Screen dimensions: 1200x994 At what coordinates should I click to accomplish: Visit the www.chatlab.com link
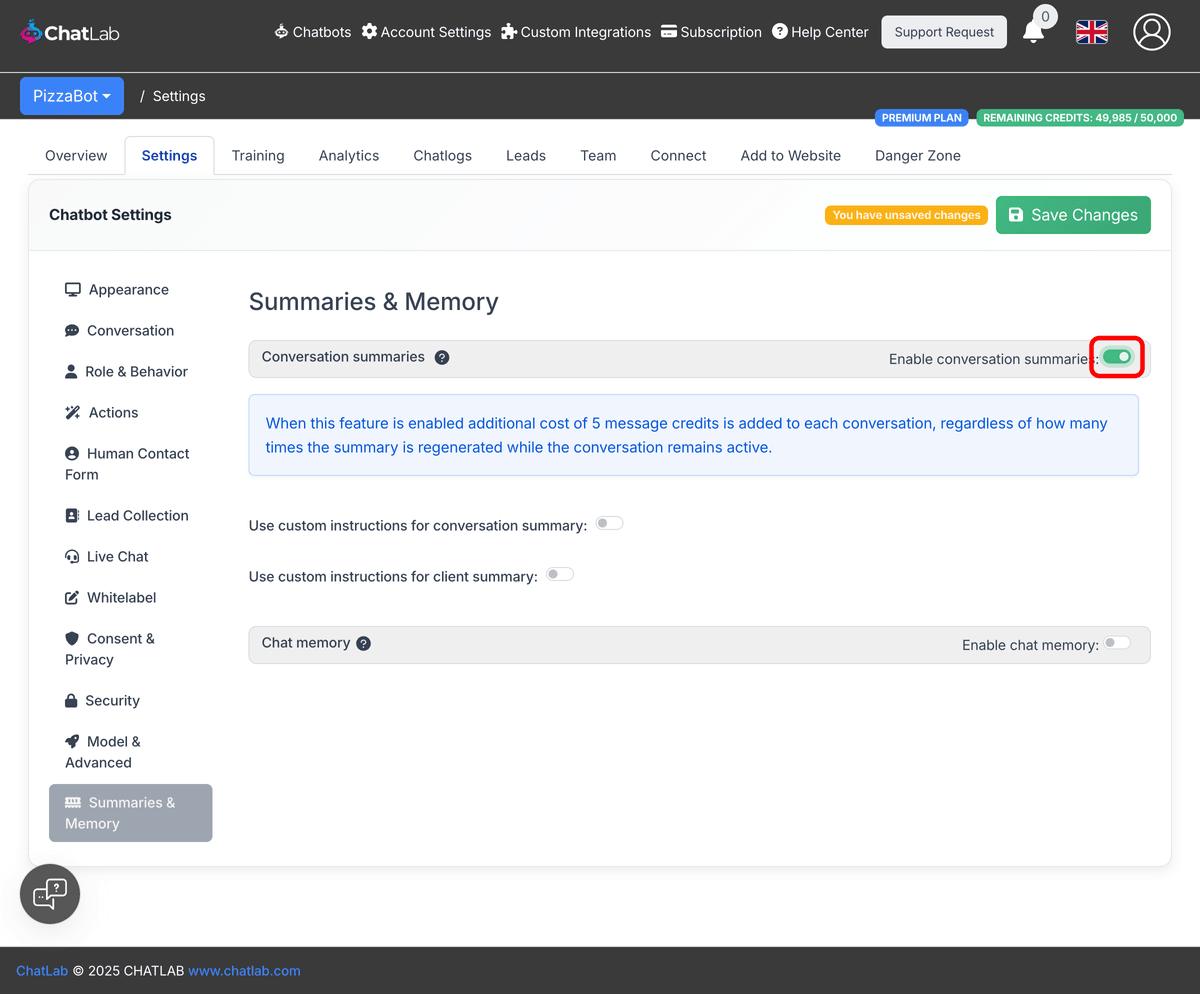244,970
